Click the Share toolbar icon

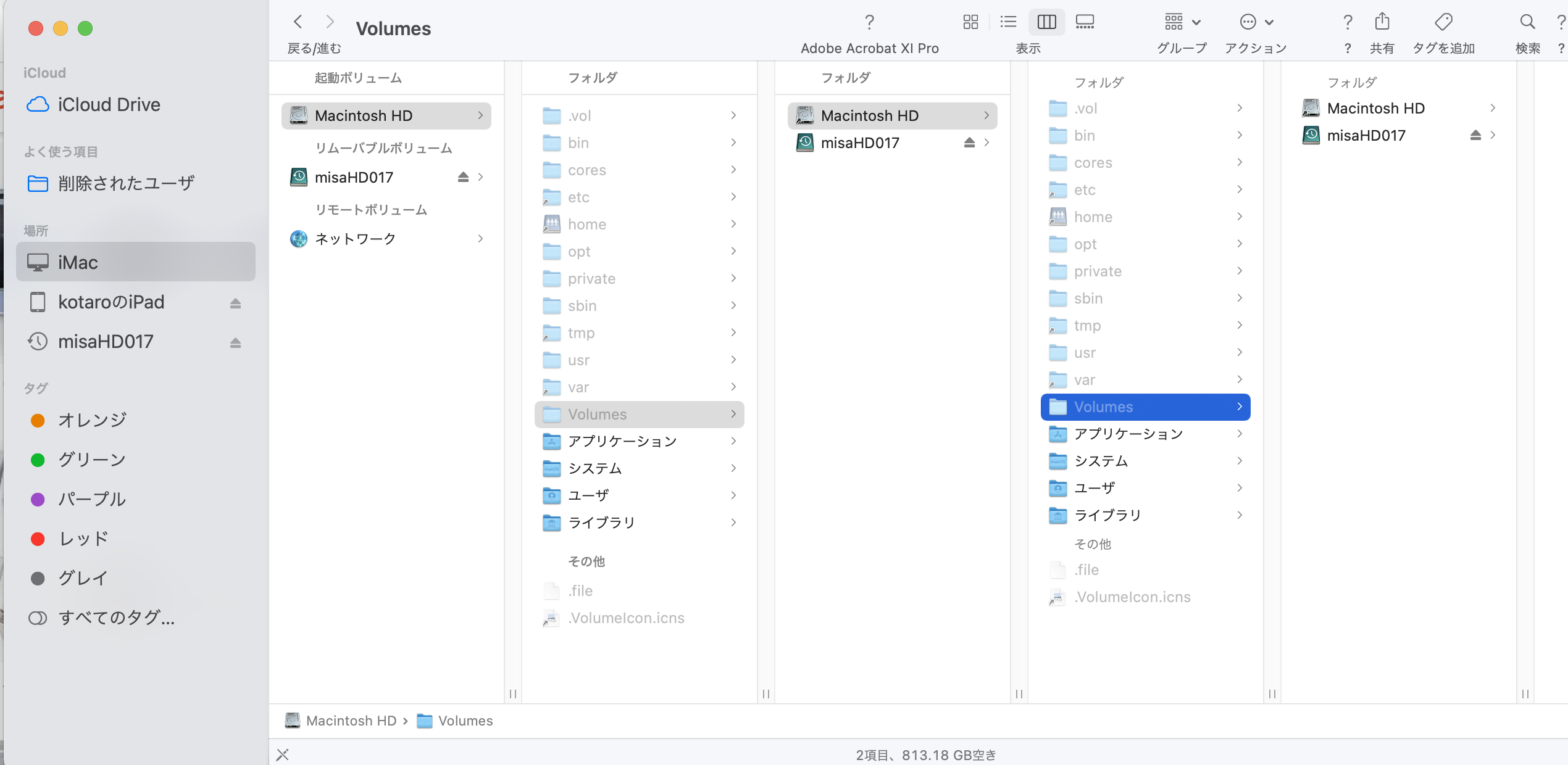(x=1382, y=22)
